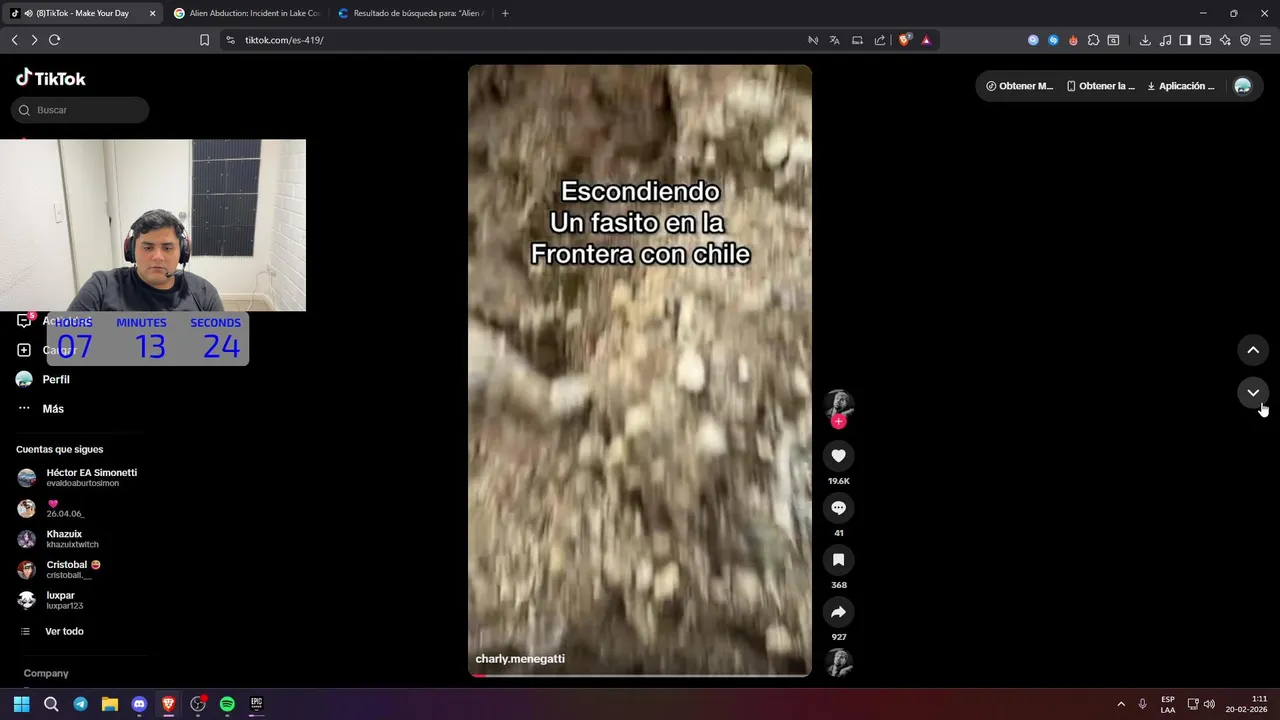Open taskbar volume speaker icon
The height and width of the screenshot is (720, 1280).
1209,704
